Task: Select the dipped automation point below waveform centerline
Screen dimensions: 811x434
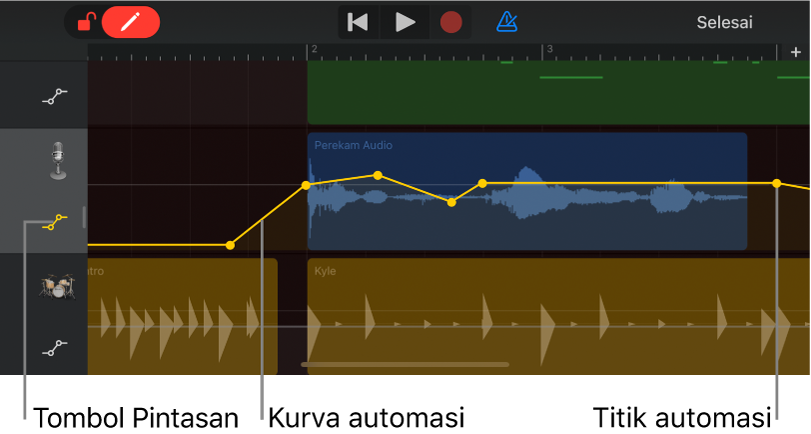Action: [x=452, y=202]
